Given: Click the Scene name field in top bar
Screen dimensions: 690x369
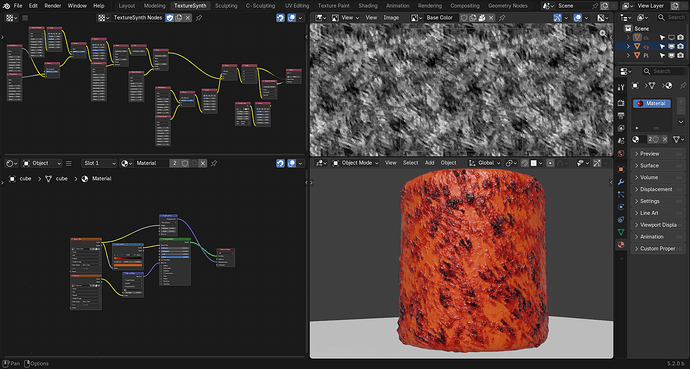Looking at the screenshot, I should pyautogui.click(x=573, y=6).
